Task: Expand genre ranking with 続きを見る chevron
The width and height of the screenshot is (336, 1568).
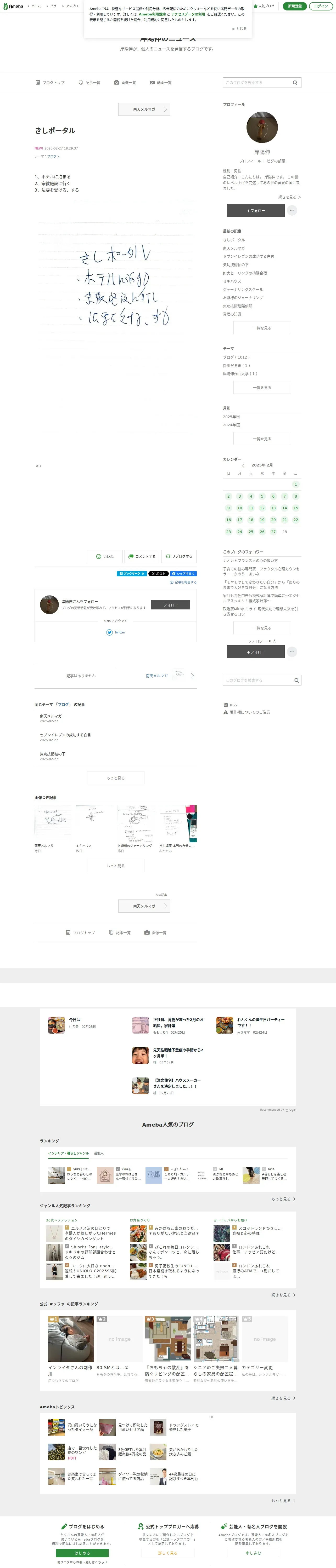Action: pos(284,1295)
